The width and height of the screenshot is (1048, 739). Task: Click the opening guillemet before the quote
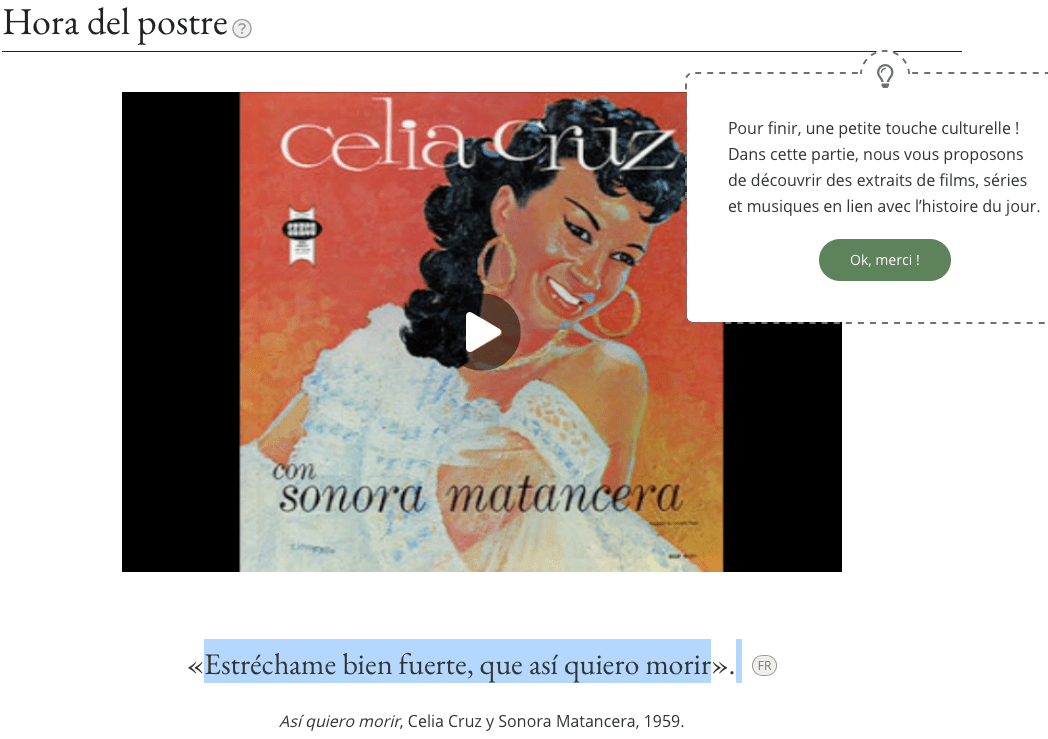(x=195, y=667)
